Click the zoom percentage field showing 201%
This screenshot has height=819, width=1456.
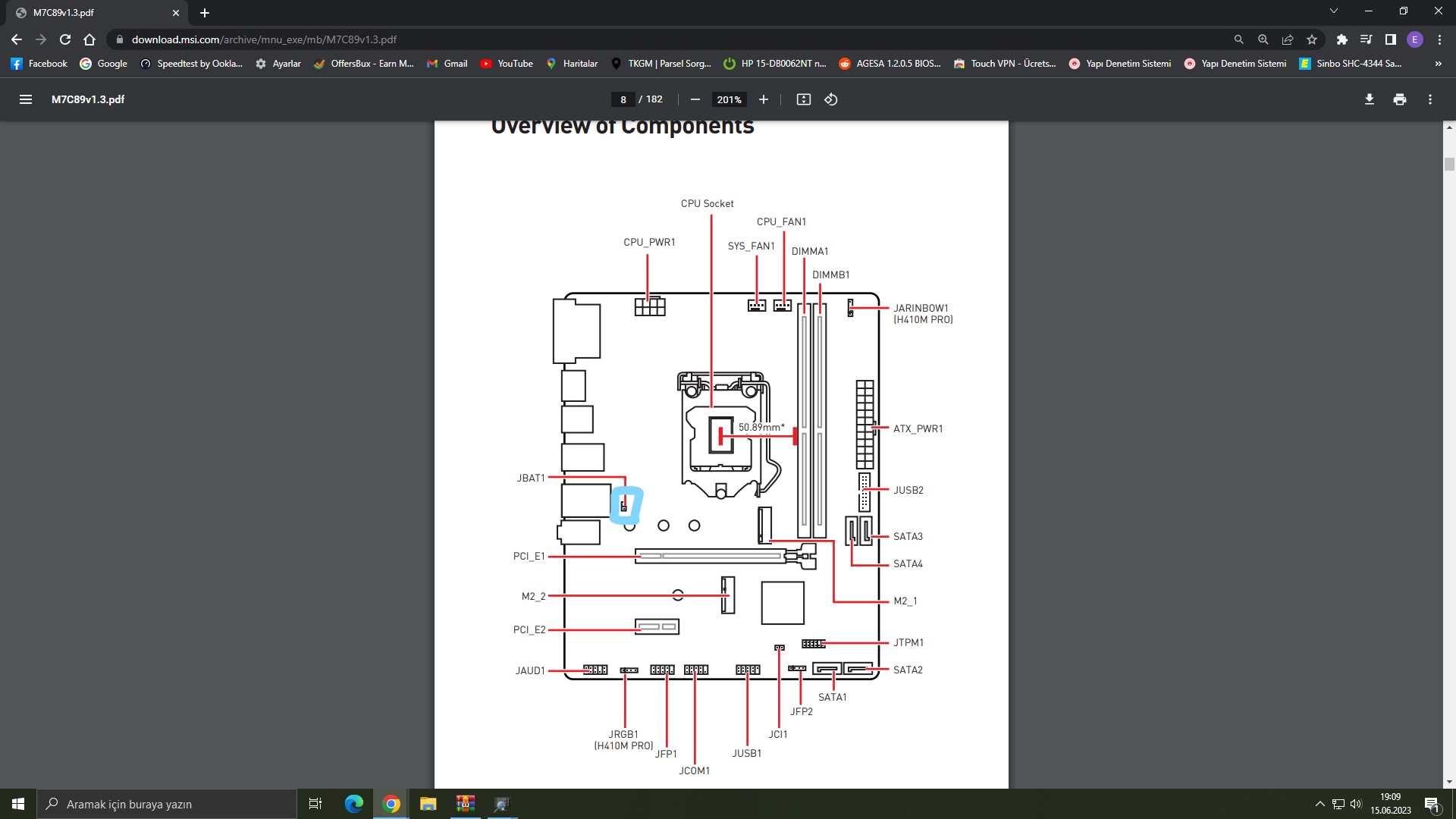coord(730,99)
